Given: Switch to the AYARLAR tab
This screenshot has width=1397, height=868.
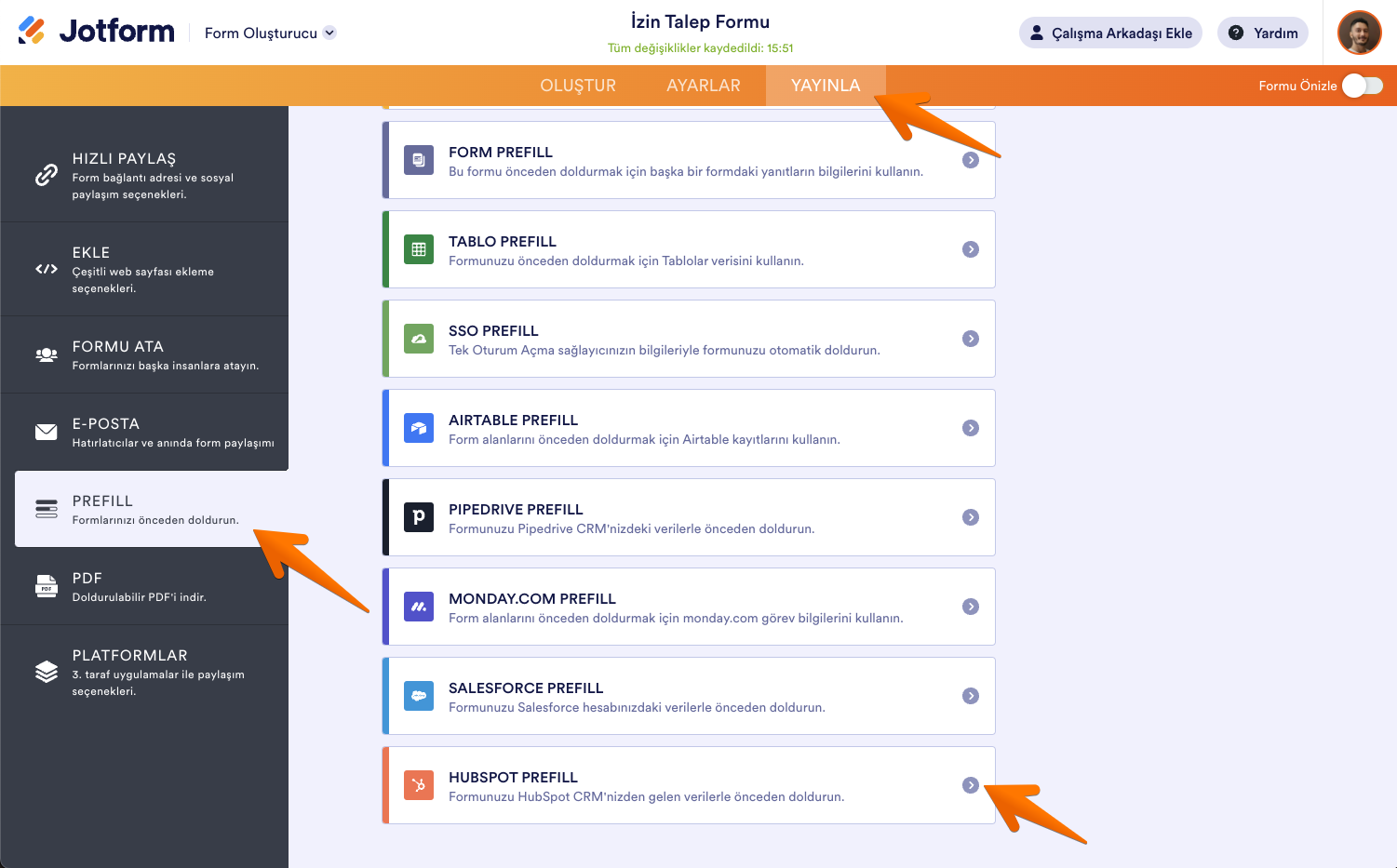Looking at the screenshot, I should tap(704, 86).
